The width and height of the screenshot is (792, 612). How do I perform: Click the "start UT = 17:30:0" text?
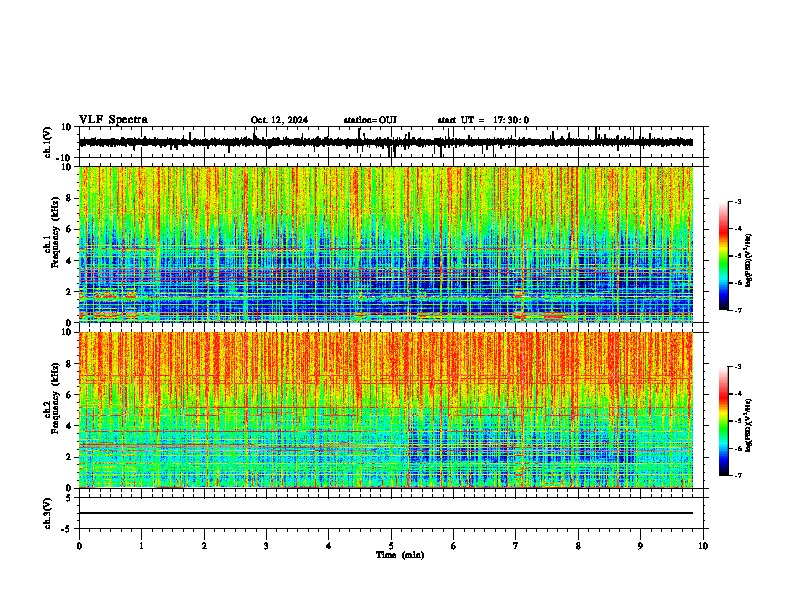[x=483, y=120]
